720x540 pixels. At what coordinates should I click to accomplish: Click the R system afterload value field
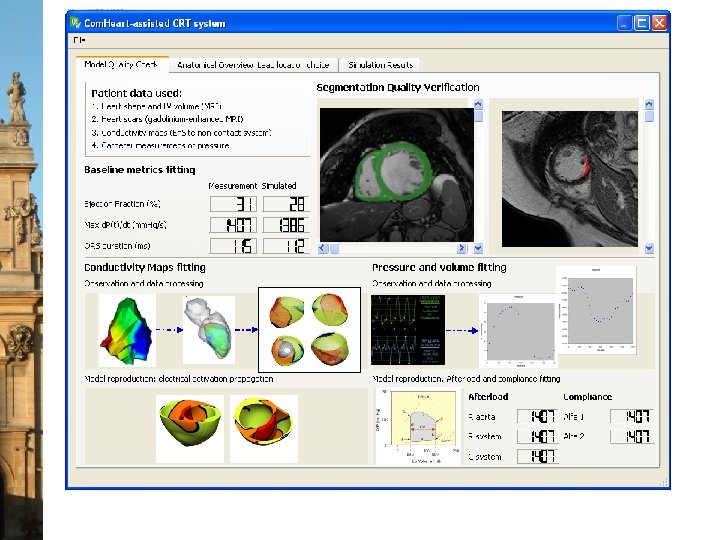point(538,436)
